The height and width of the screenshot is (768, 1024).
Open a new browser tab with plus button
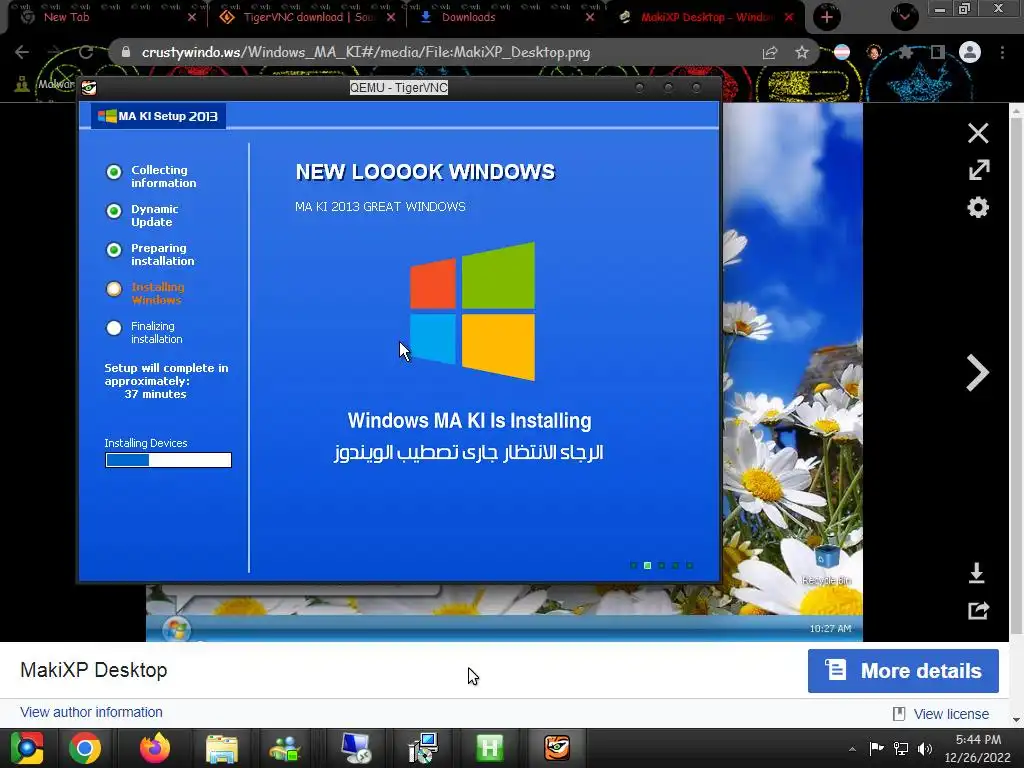point(827,18)
